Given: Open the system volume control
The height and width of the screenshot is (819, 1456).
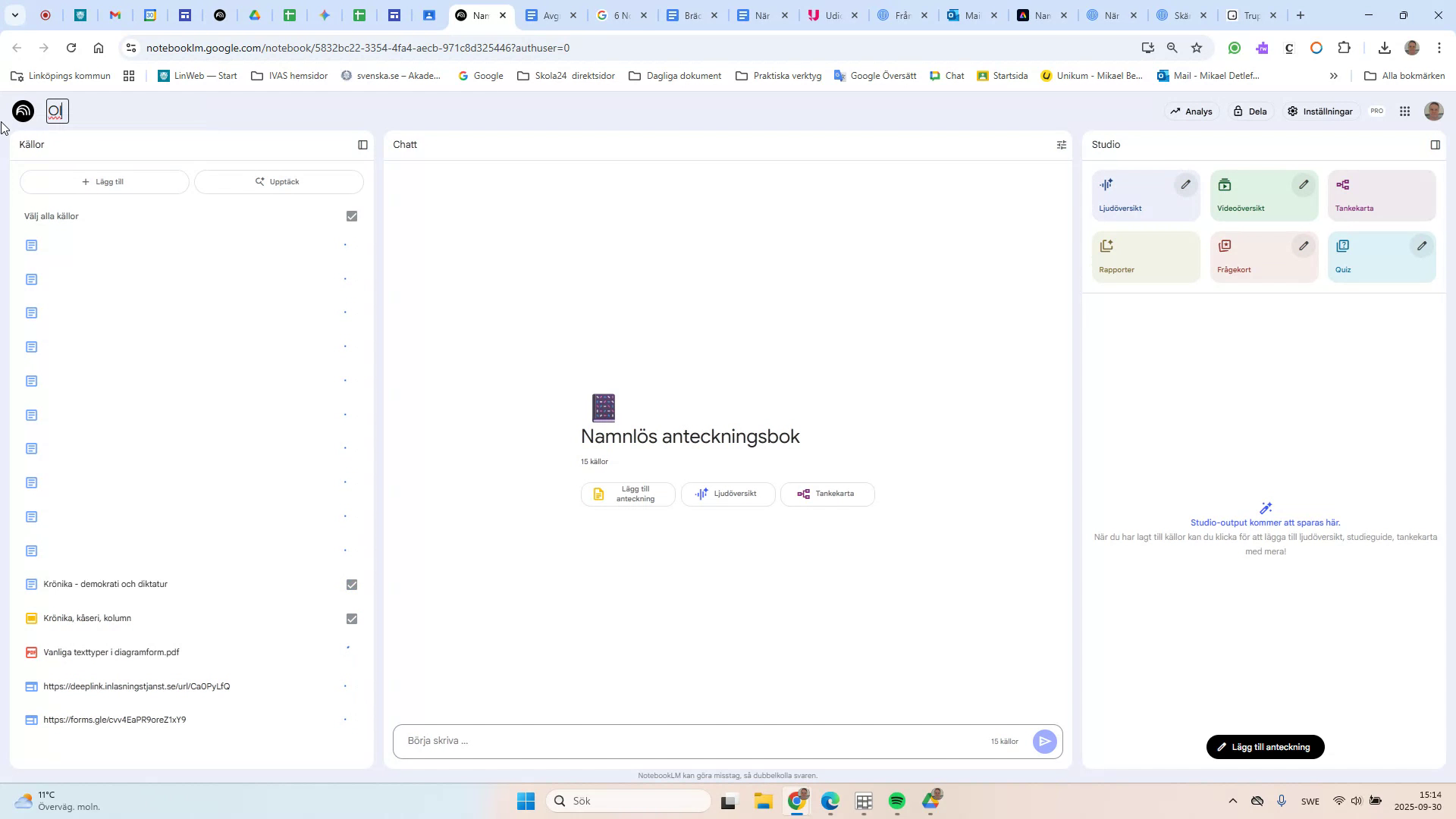Looking at the screenshot, I should click(x=1357, y=800).
